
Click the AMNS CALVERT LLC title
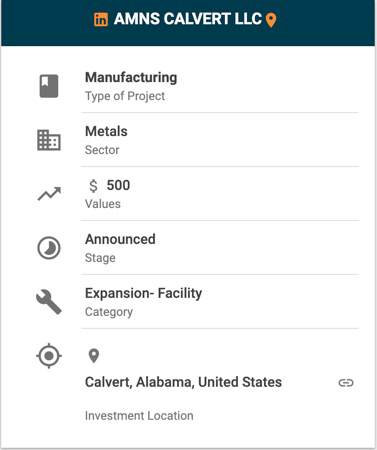click(x=188, y=19)
